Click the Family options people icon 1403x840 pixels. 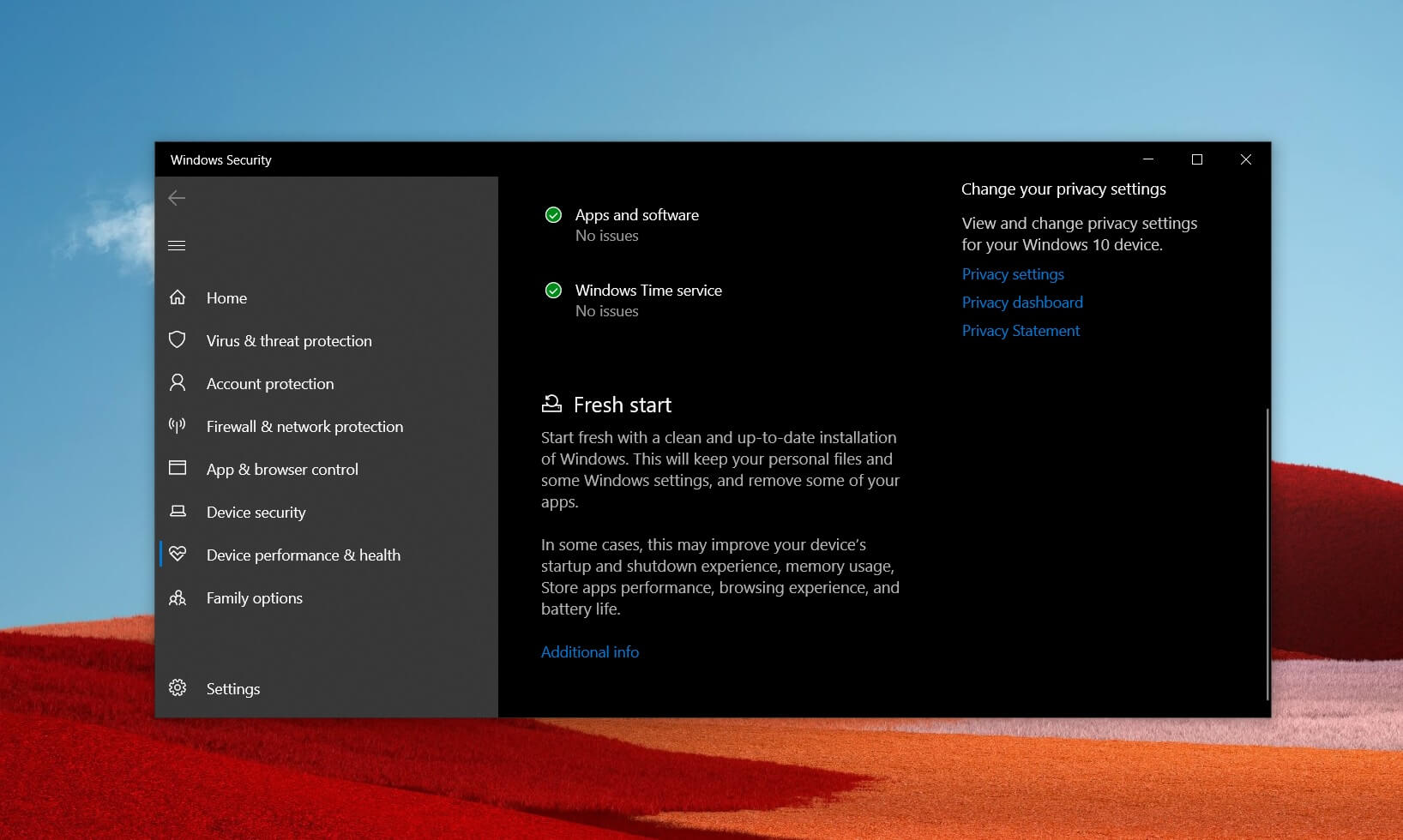178,597
